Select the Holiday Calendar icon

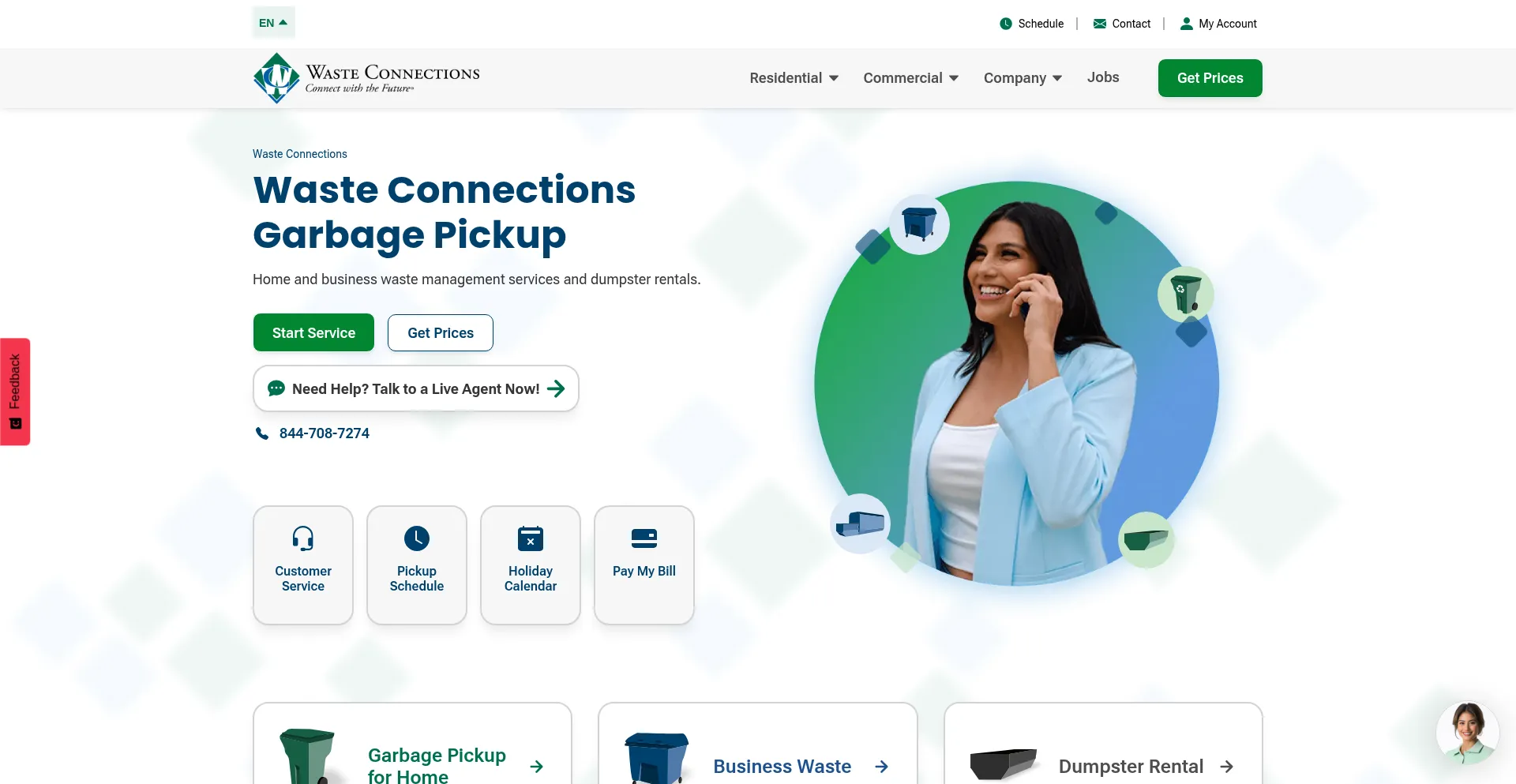[531, 538]
